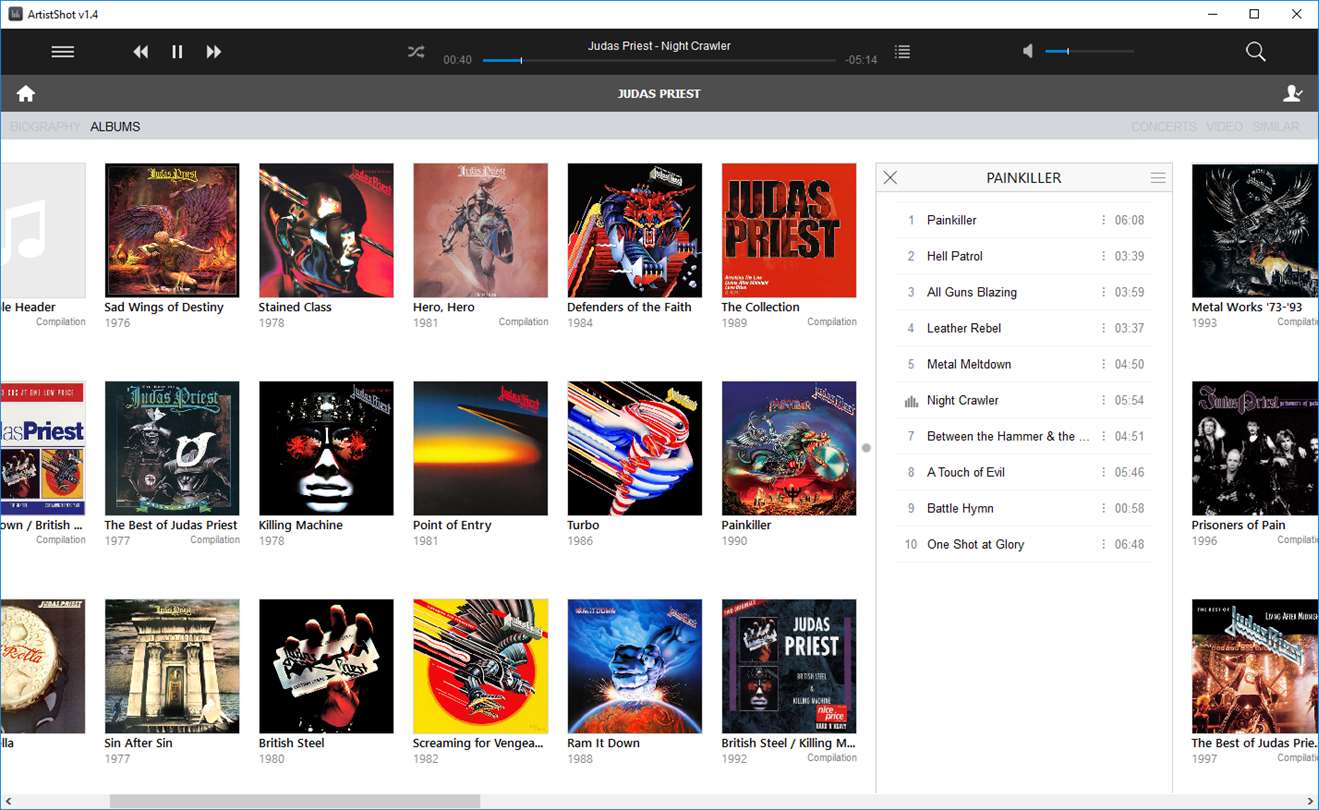Click the panel collapse dot handle

[866, 448]
